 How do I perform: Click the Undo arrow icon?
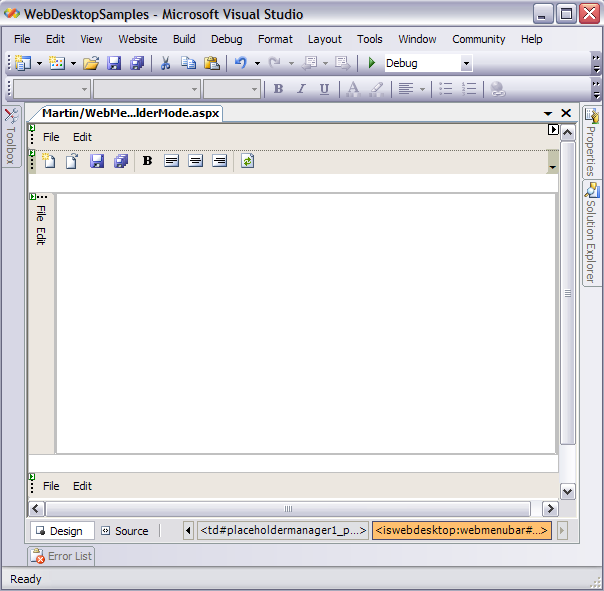240,63
